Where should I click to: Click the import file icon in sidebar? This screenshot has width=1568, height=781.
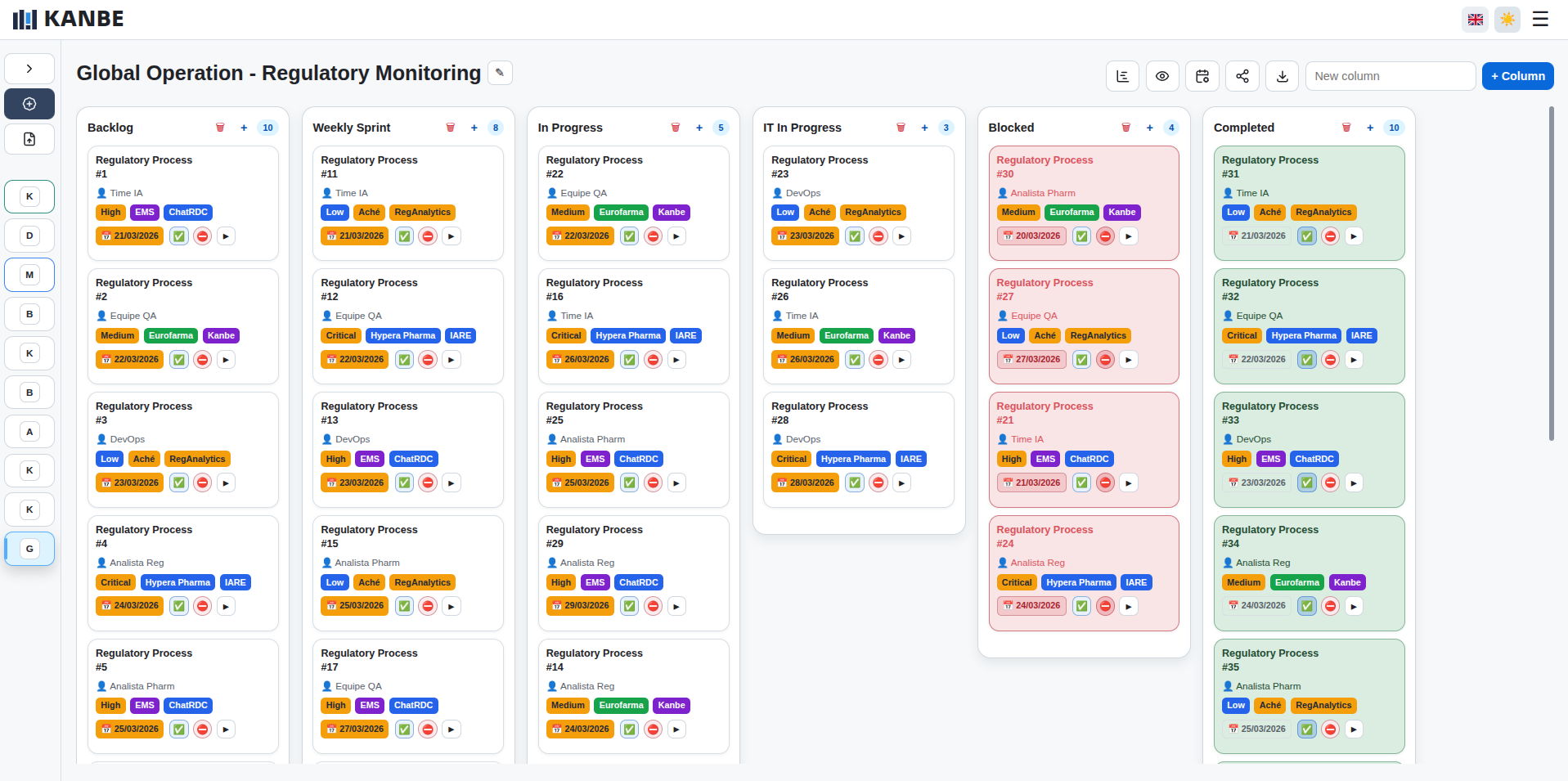pos(29,139)
